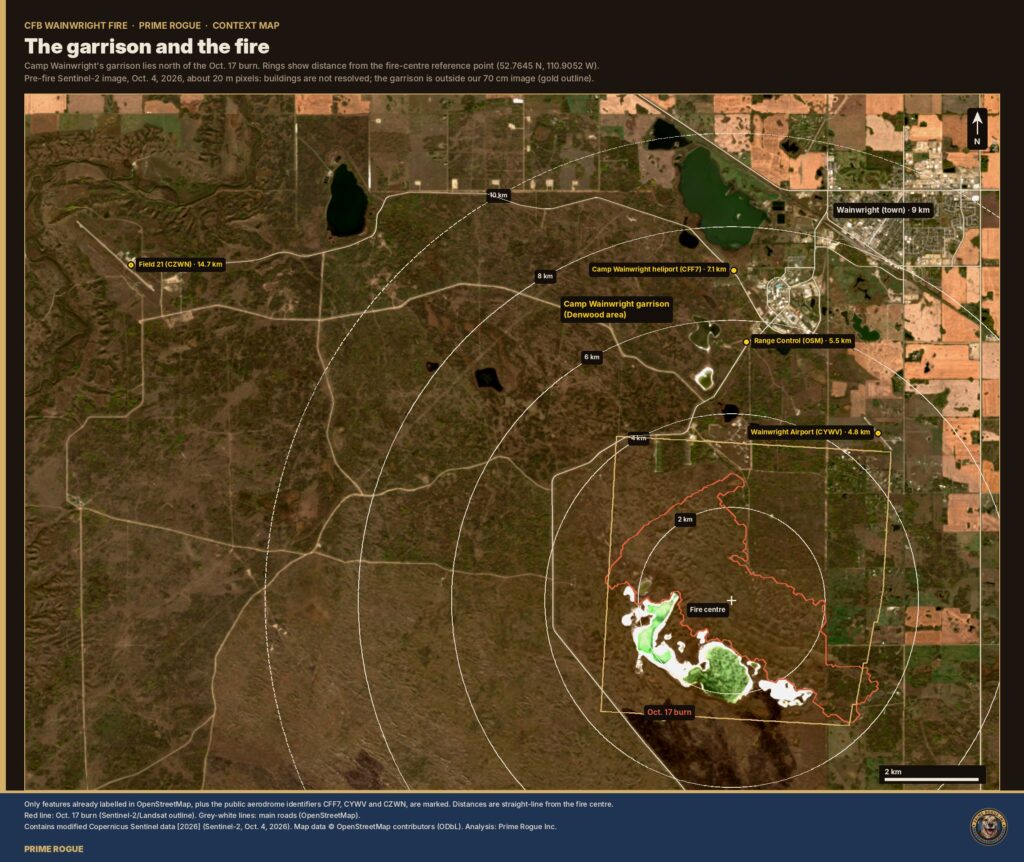Click the '10 km' ring label
The height and width of the screenshot is (862, 1024).
[x=498, y=195]
